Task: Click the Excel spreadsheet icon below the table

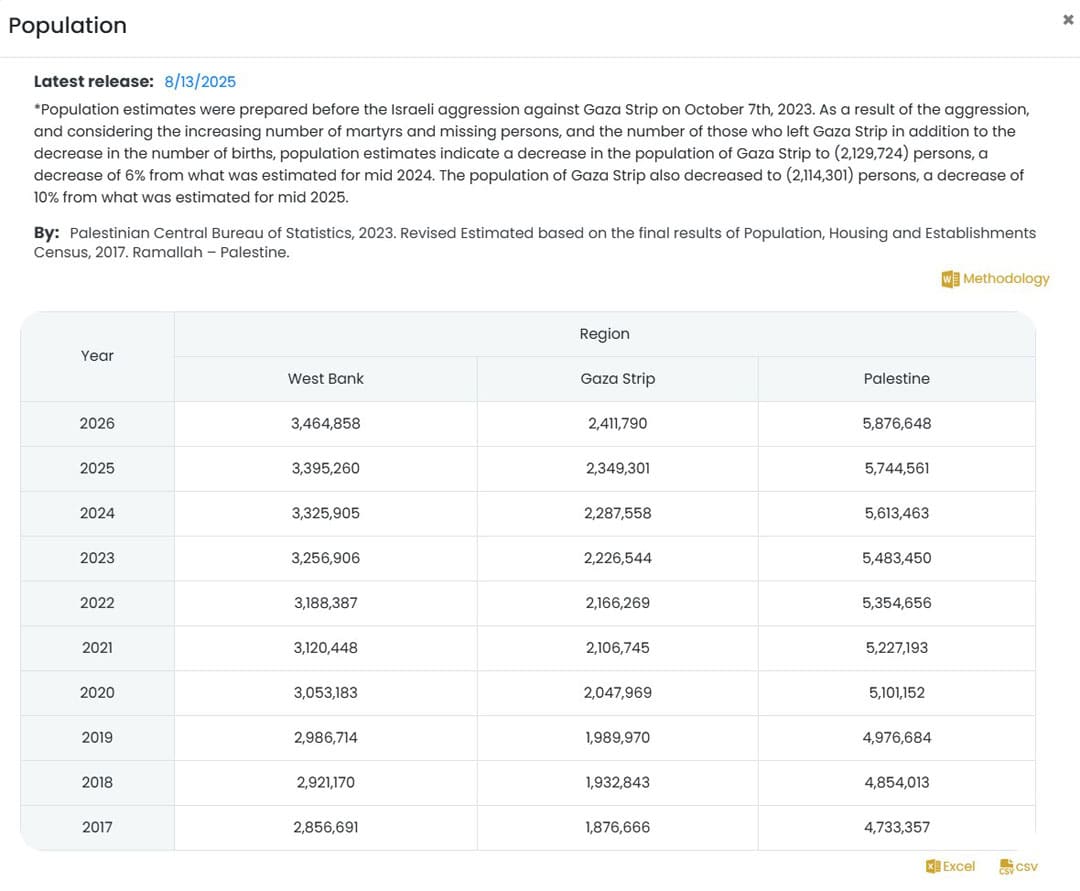Action: point(933,867)
